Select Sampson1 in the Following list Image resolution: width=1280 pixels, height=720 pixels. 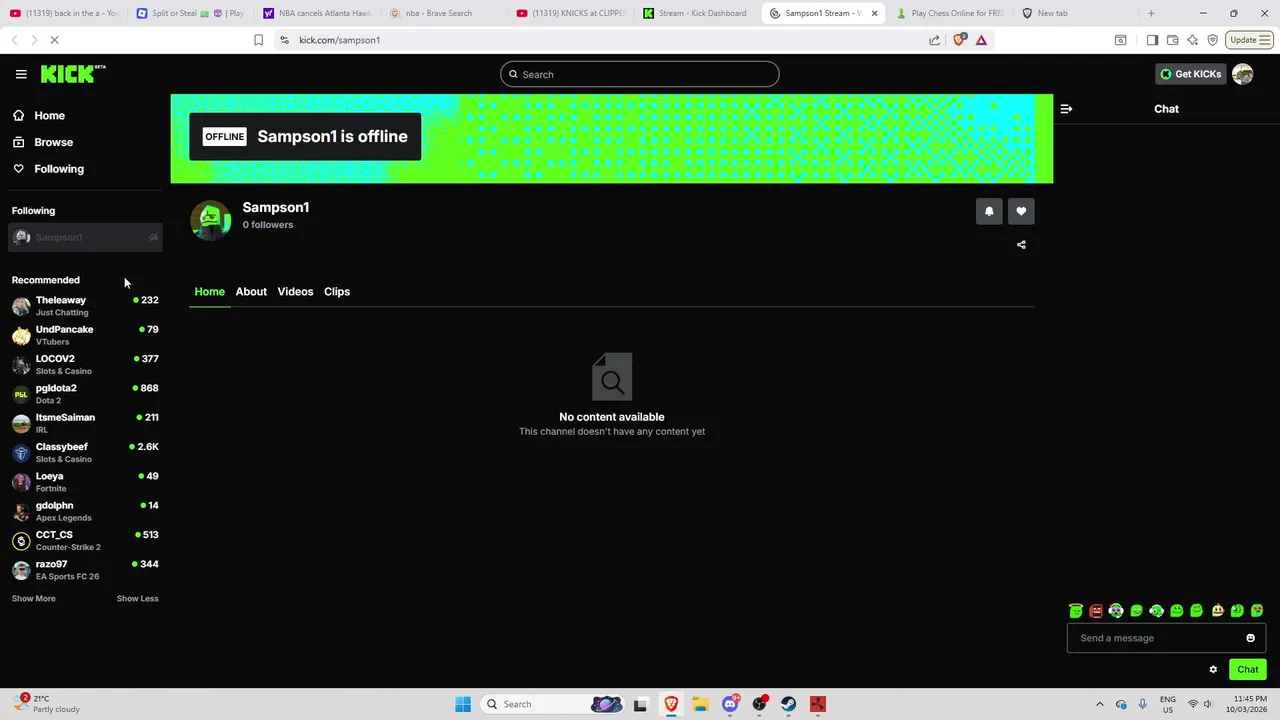85,237
